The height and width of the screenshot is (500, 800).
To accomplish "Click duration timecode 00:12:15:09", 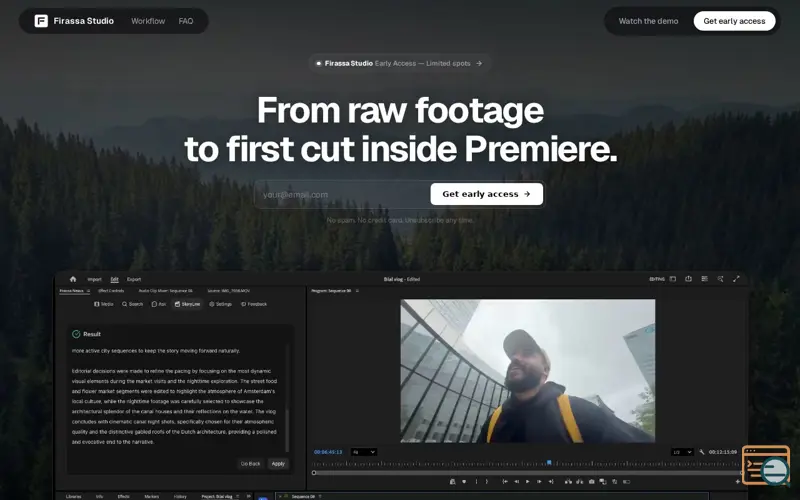I will (722, 452).
